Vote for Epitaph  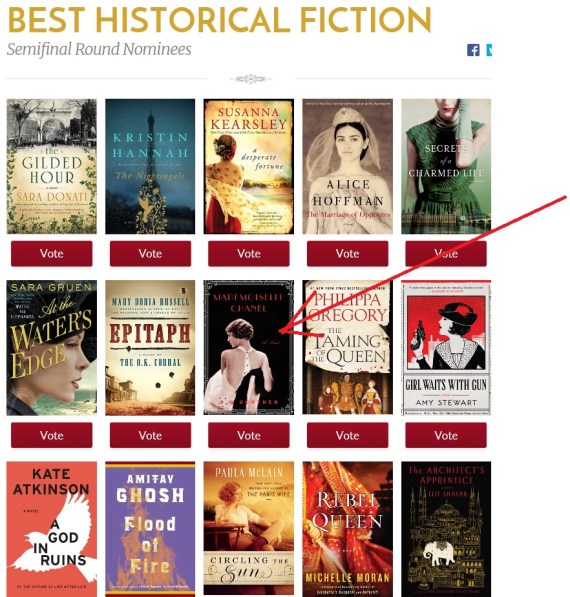(x=150, y=435)
